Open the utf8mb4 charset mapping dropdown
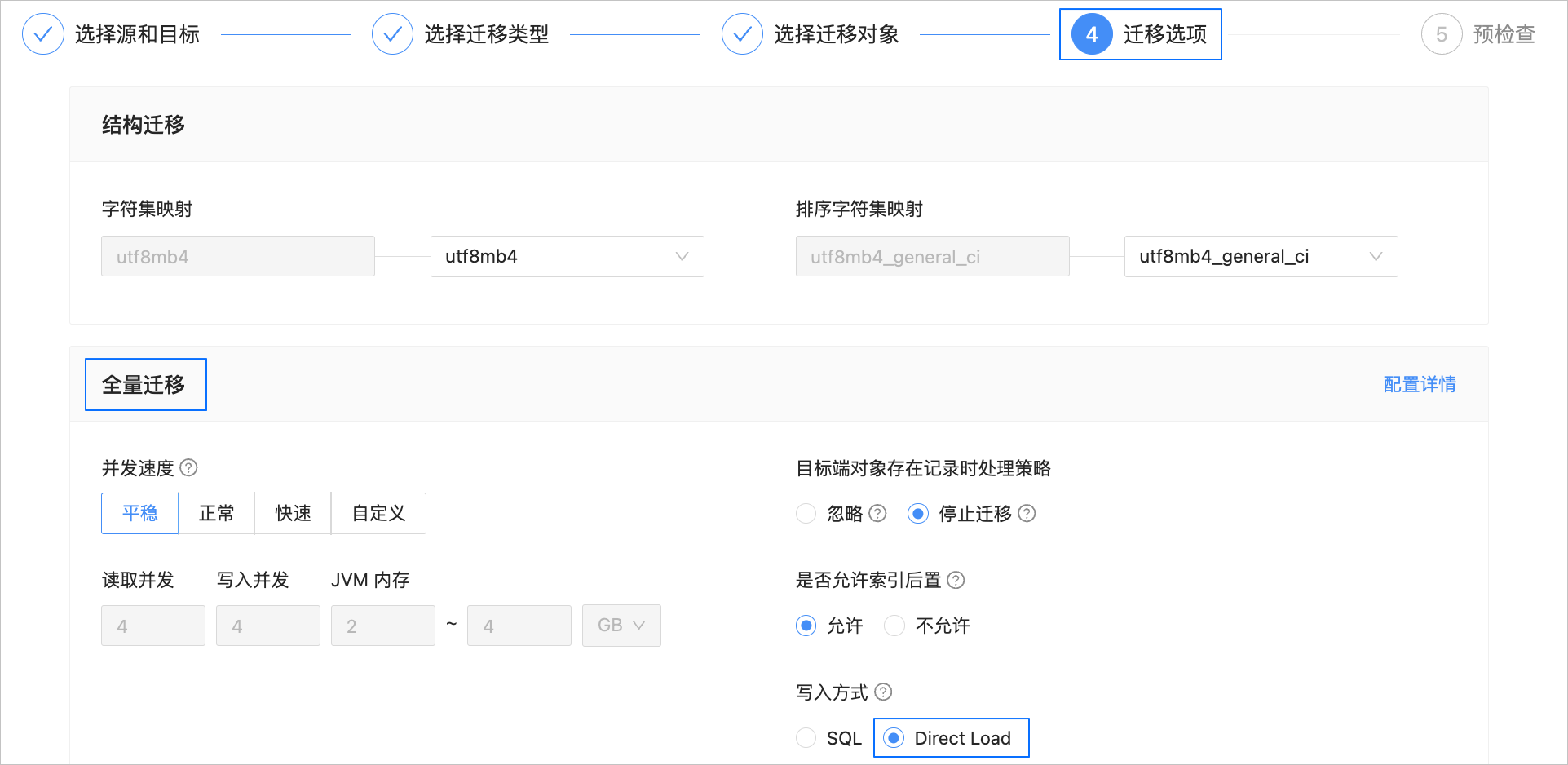Screen dimensions: 1568x765 pos(567,256)
